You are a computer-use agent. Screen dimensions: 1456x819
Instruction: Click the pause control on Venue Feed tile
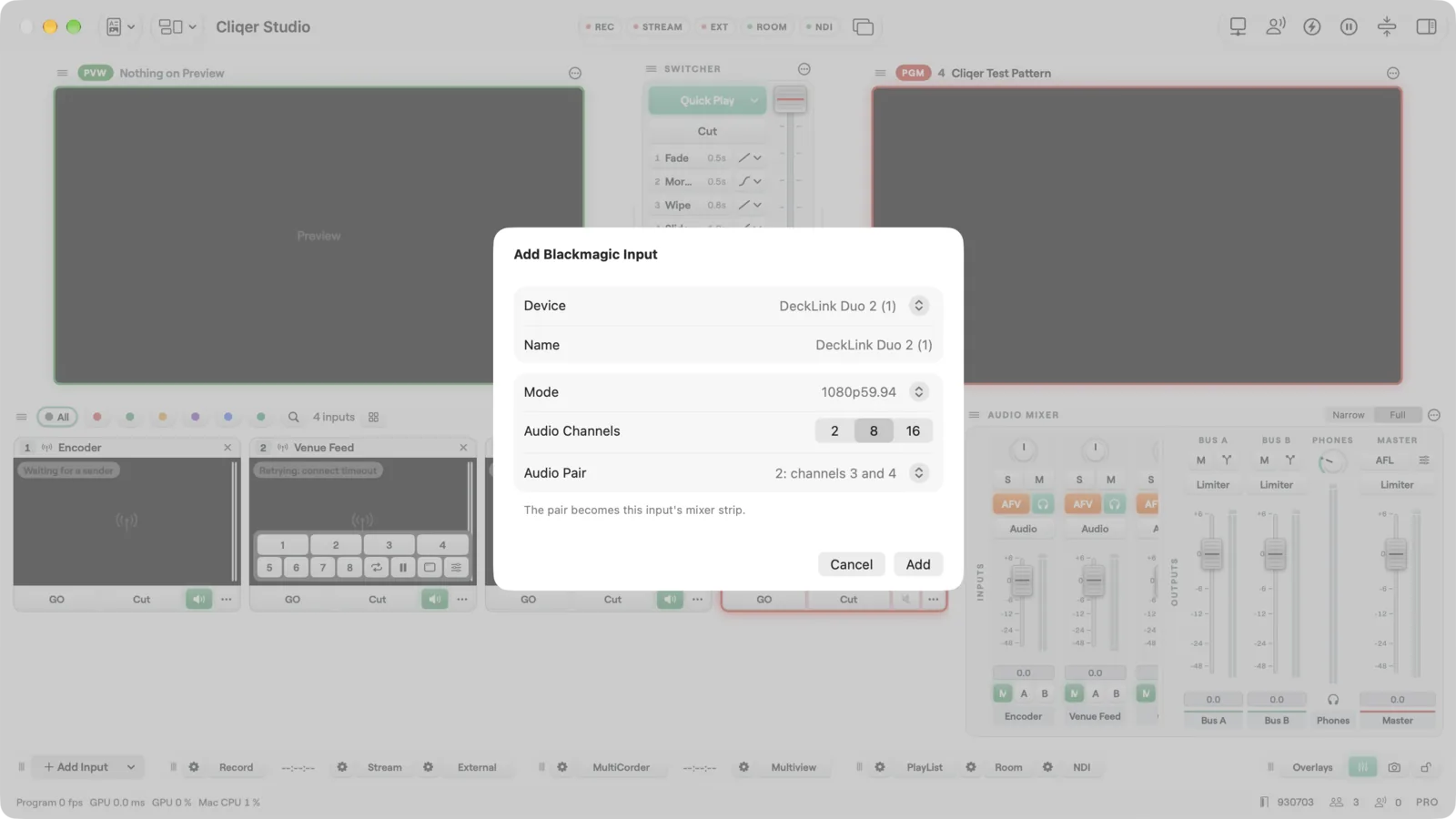click(403, 568)
